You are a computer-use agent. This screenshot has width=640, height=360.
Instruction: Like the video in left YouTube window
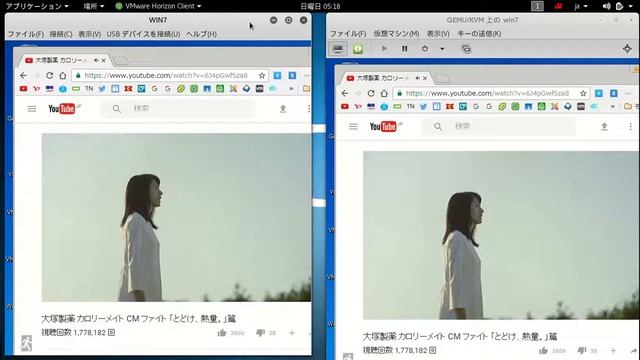[x=222, y=333]
